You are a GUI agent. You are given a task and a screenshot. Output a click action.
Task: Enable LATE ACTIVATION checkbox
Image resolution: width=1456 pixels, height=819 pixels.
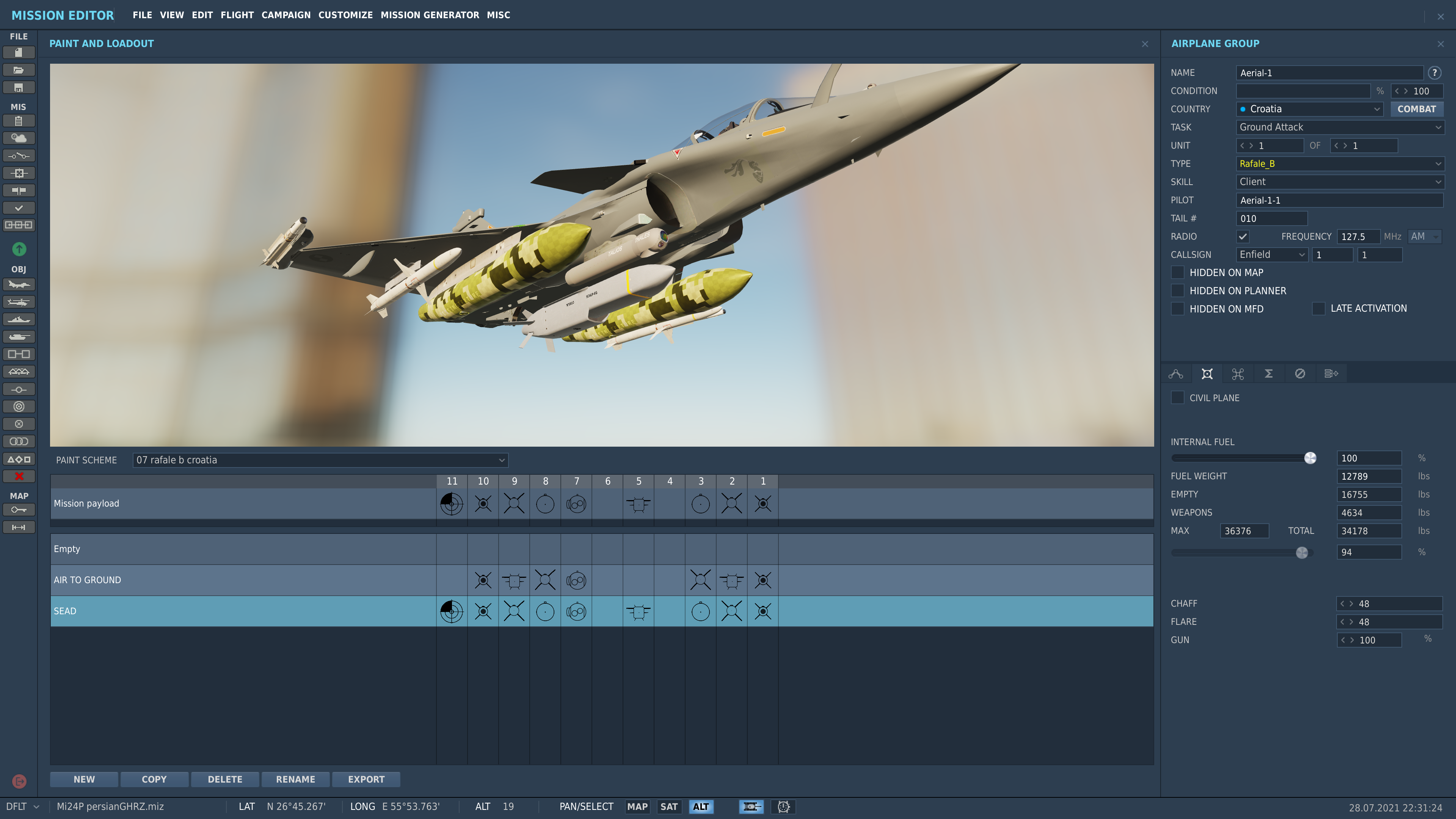[1318, 309]
